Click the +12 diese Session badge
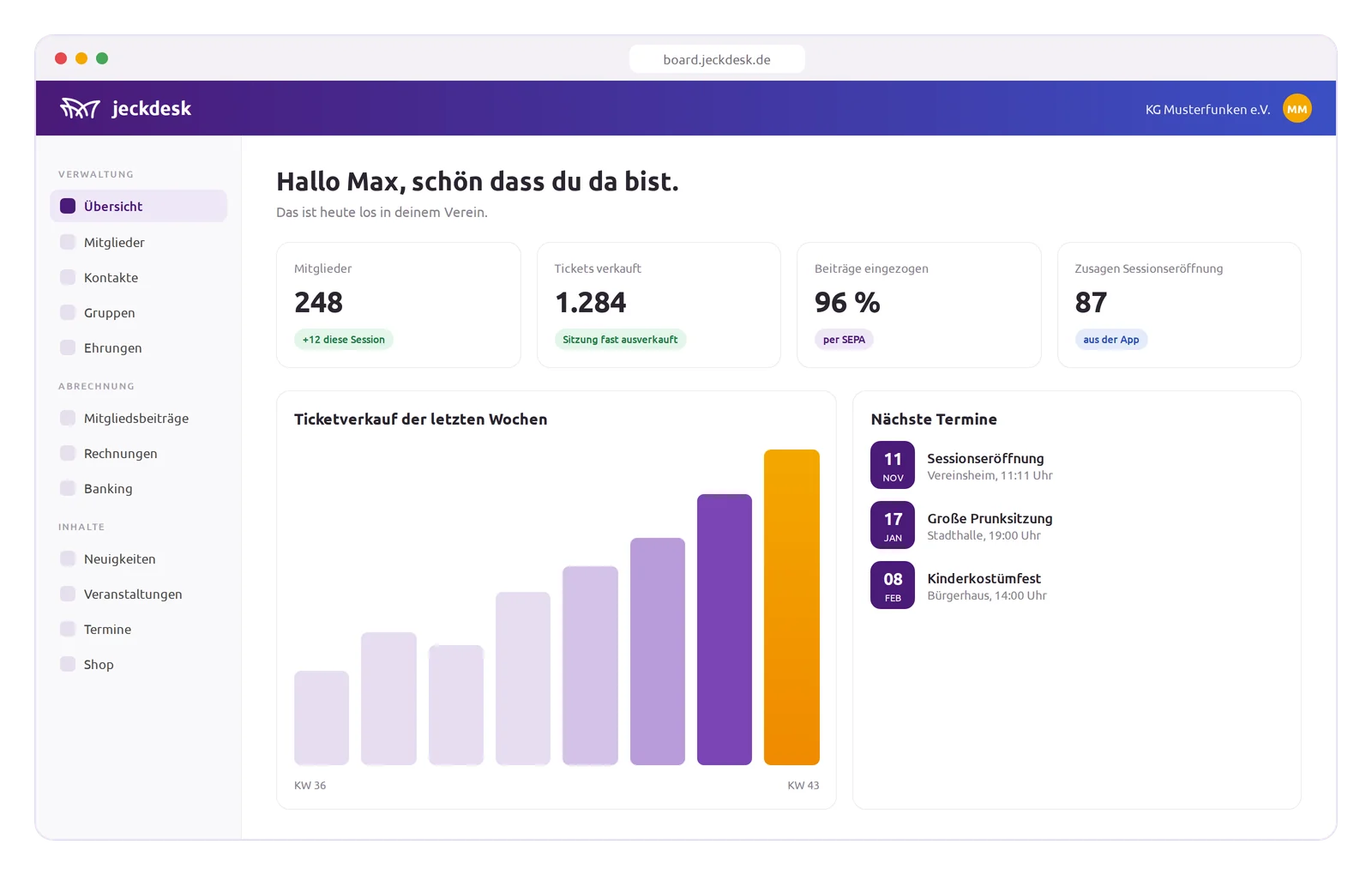 point(343,340)
